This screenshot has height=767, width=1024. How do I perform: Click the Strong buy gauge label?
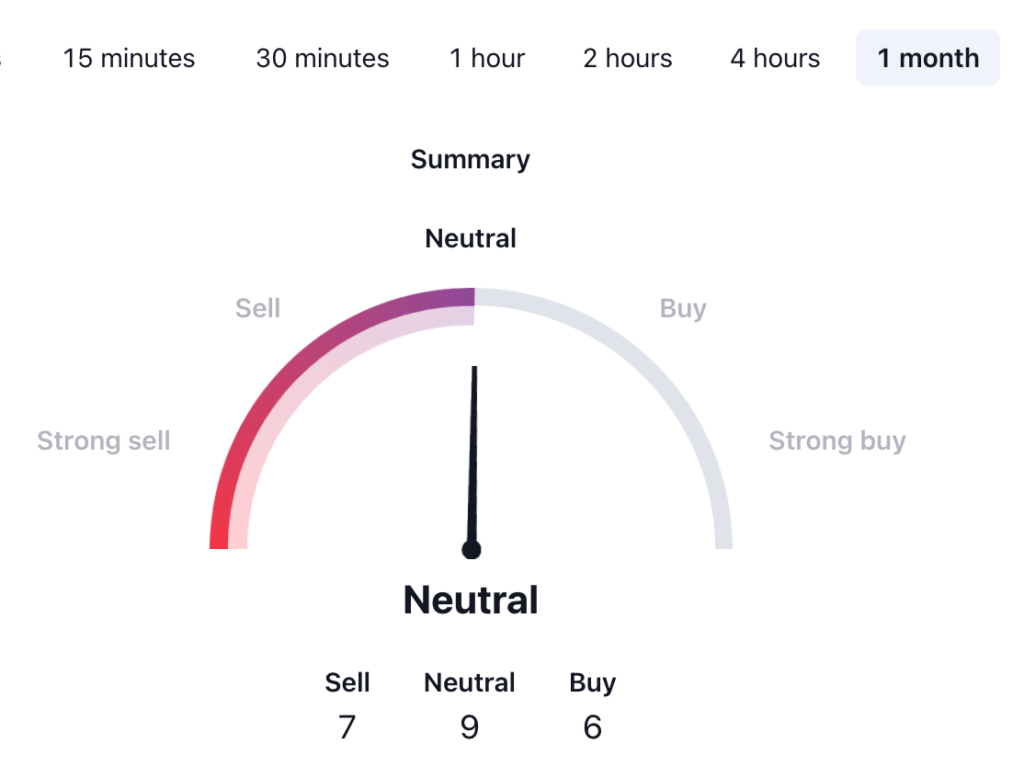click(x=837, y=441)
